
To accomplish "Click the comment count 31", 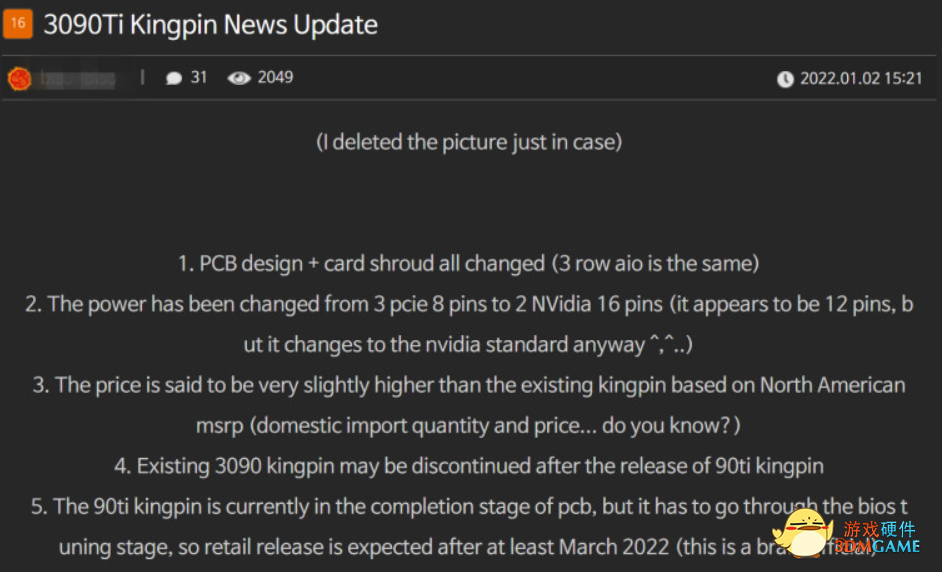I will 199,78.
